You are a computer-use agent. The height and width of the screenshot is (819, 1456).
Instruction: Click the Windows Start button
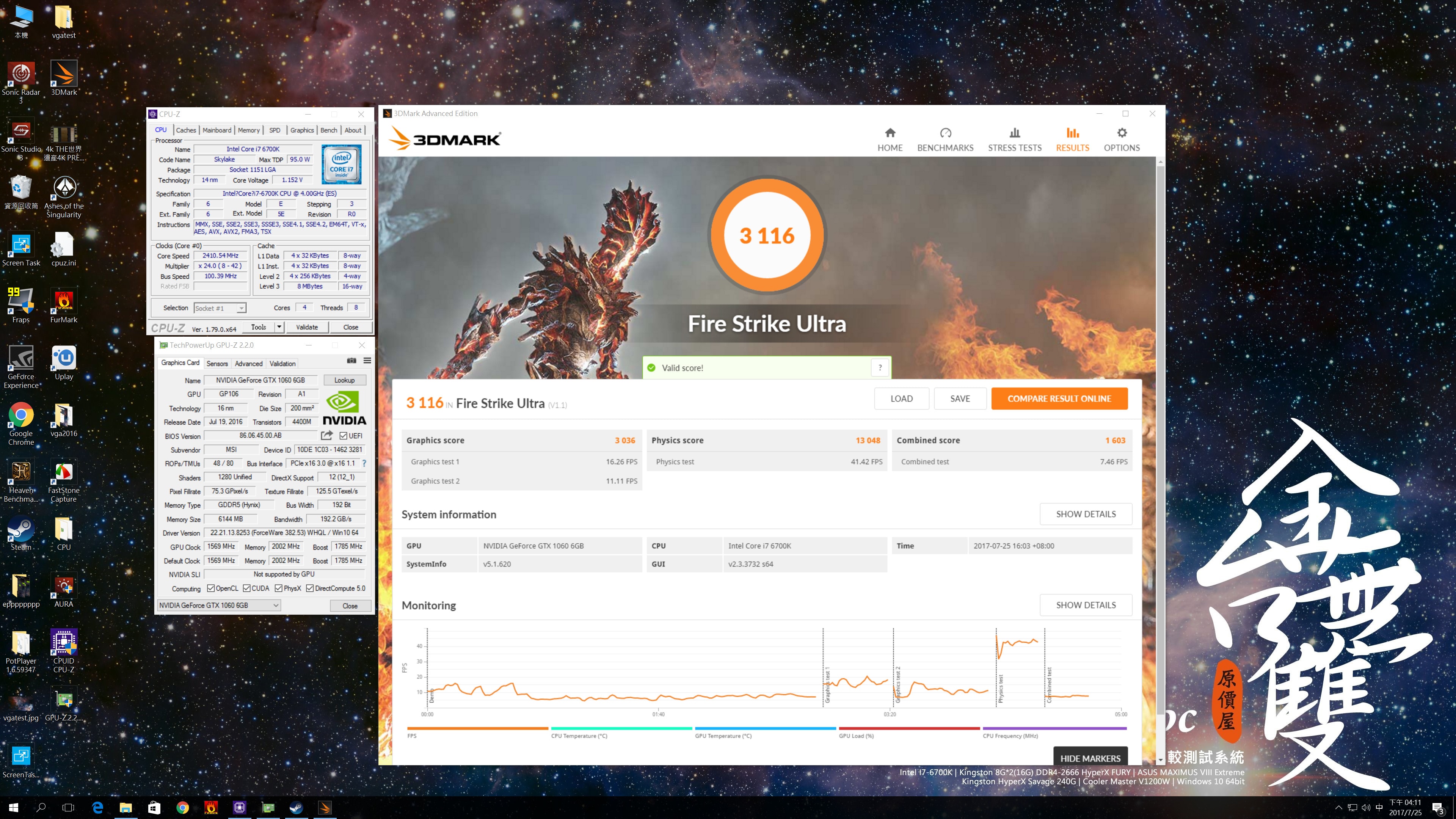click(x=14, y=808)
